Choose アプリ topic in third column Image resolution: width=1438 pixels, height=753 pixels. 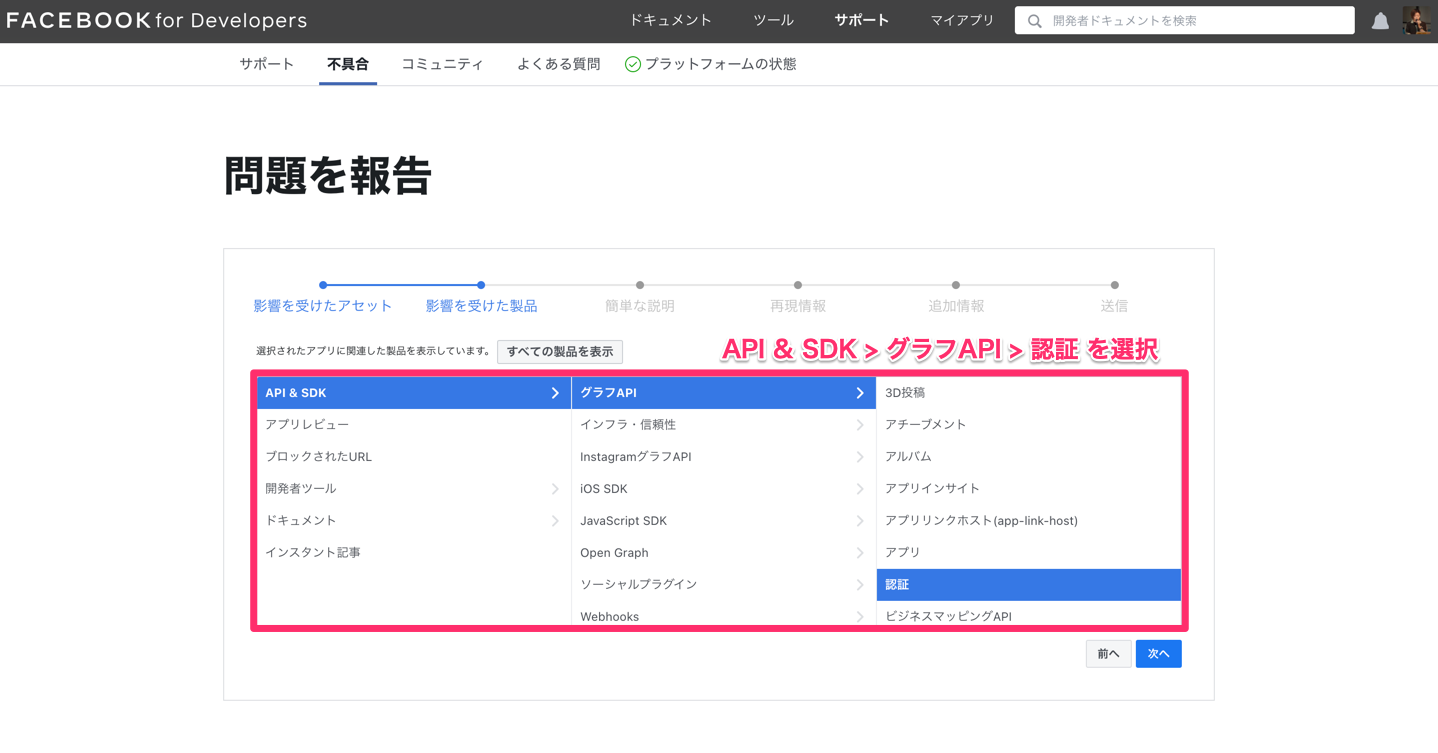click(1029, 553)
